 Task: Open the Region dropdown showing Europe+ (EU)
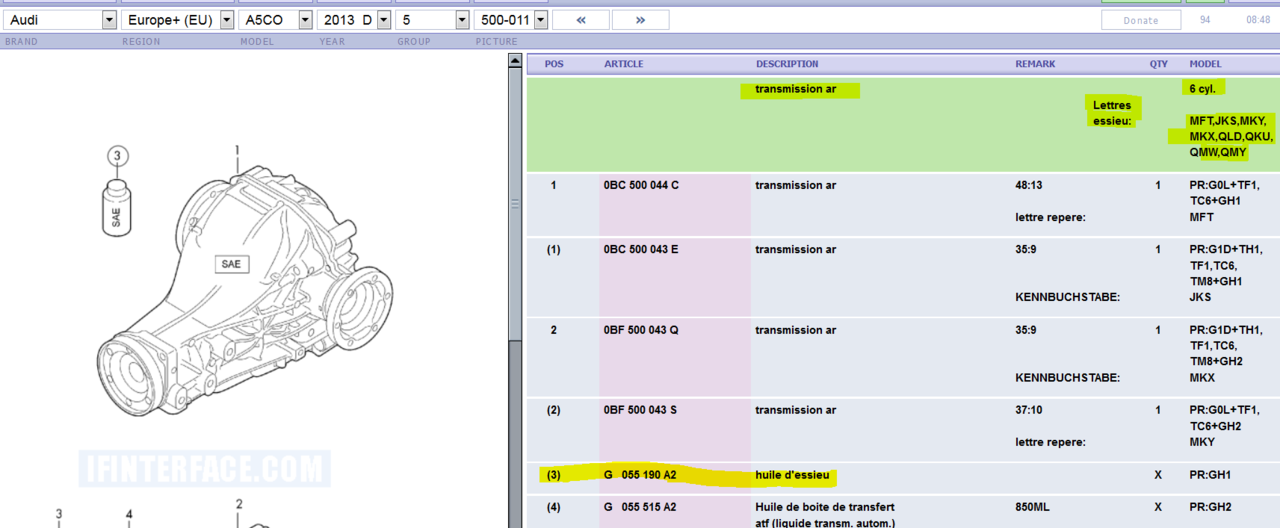(227, 20)
